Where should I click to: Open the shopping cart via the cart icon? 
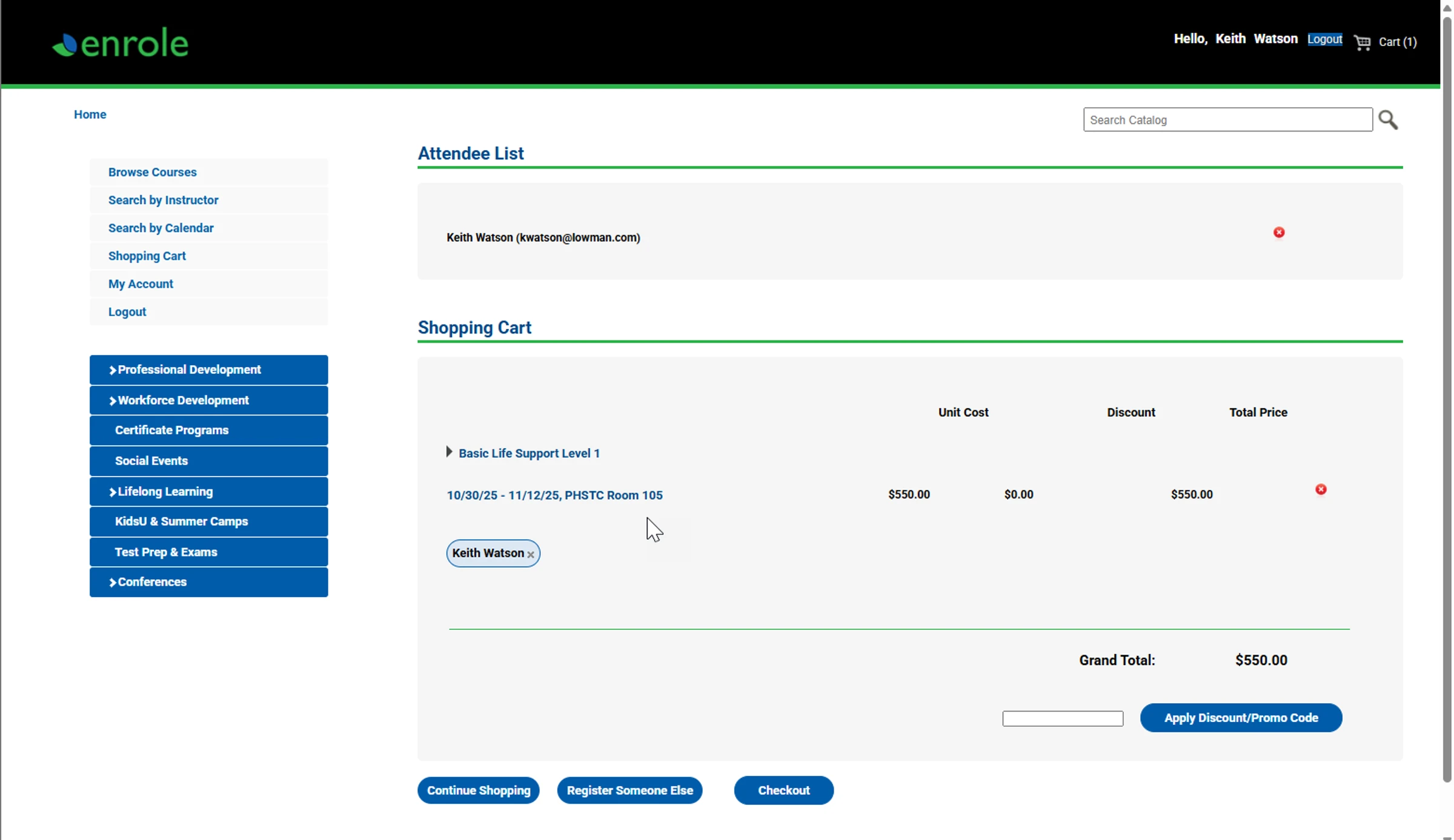tap(1361, 42)
